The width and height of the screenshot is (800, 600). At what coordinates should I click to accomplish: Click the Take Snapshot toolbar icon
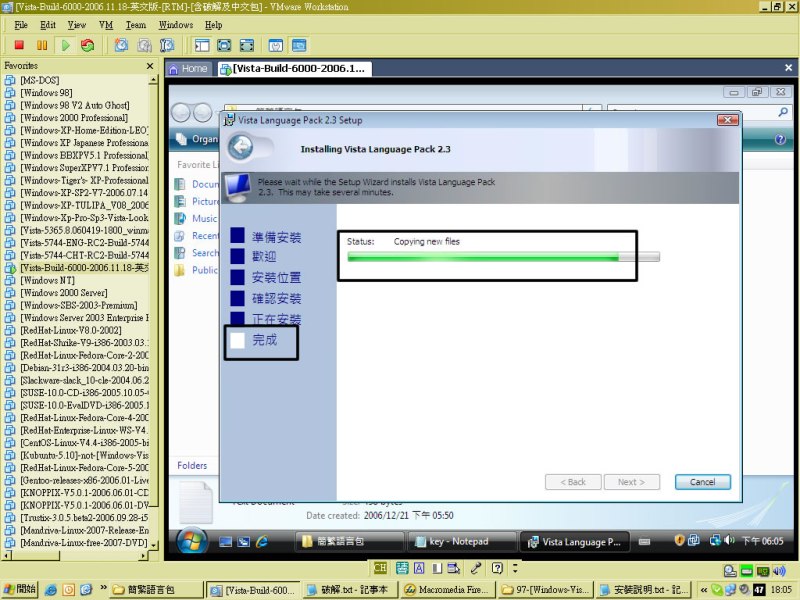point(121,45)
